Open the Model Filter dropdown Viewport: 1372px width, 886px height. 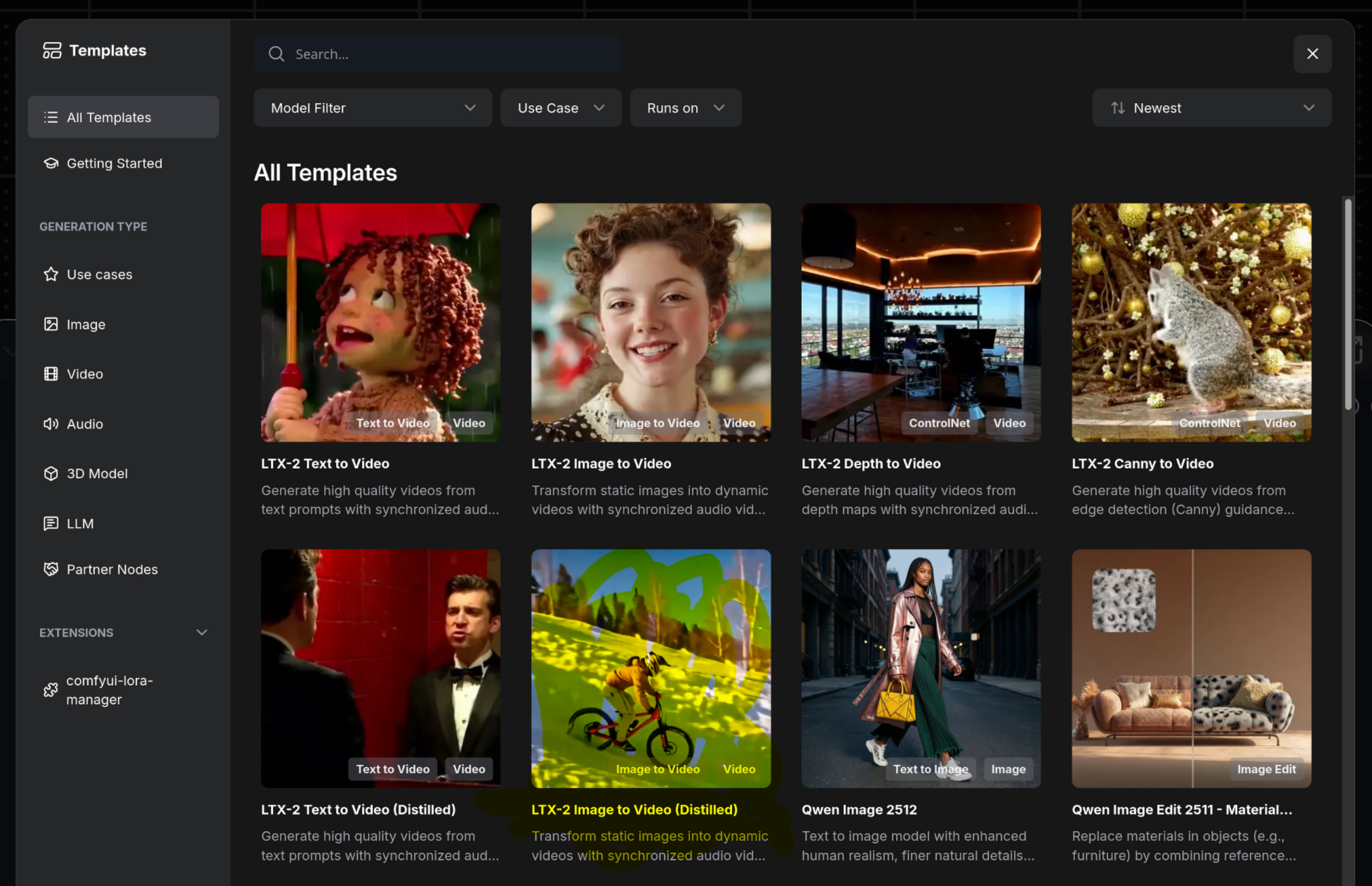[x=373, y=108]
